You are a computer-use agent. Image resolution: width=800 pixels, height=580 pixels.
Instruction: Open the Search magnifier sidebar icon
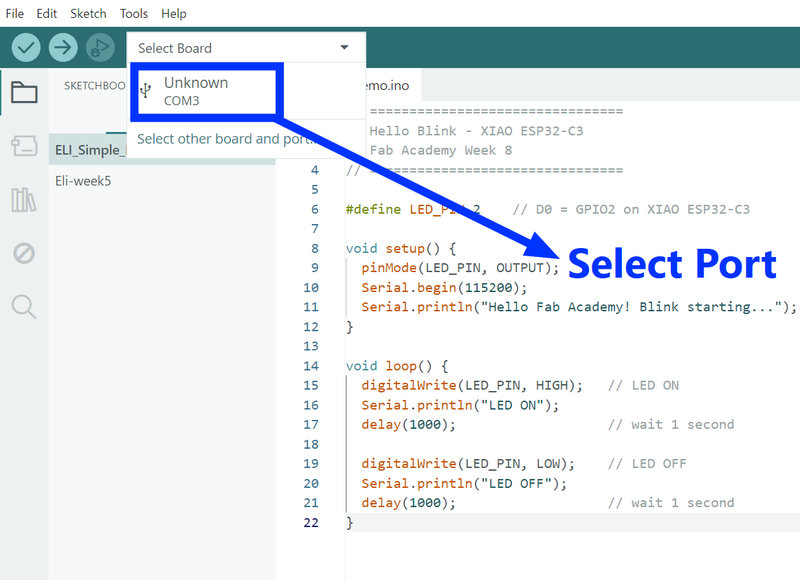coord(24,307)
